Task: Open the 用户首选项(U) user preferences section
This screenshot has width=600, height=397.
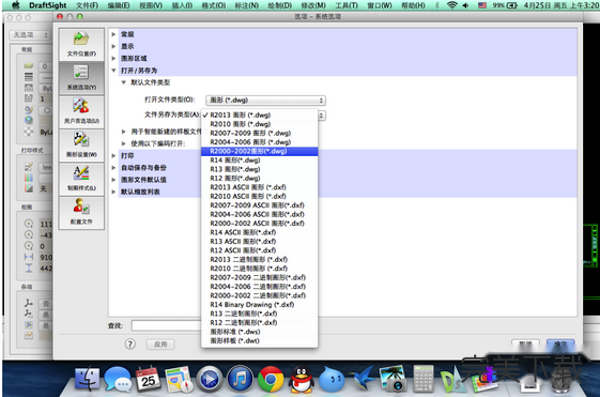Action: 82,111
